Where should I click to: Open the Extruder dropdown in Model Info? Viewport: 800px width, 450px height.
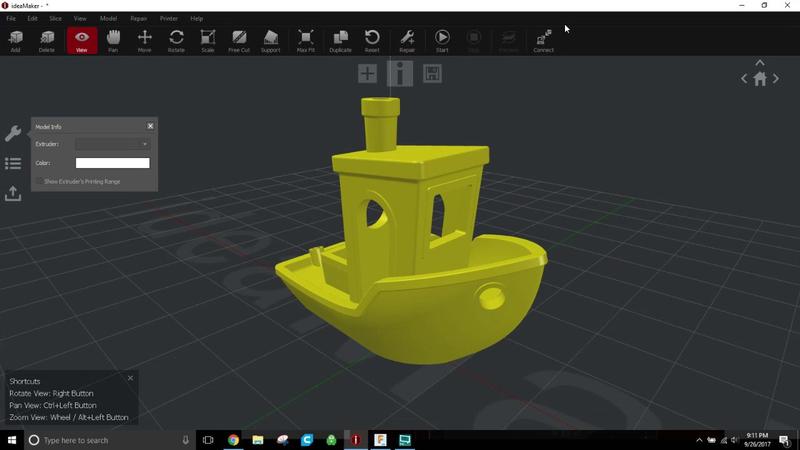pyautogui.click(x=112, y=144)
